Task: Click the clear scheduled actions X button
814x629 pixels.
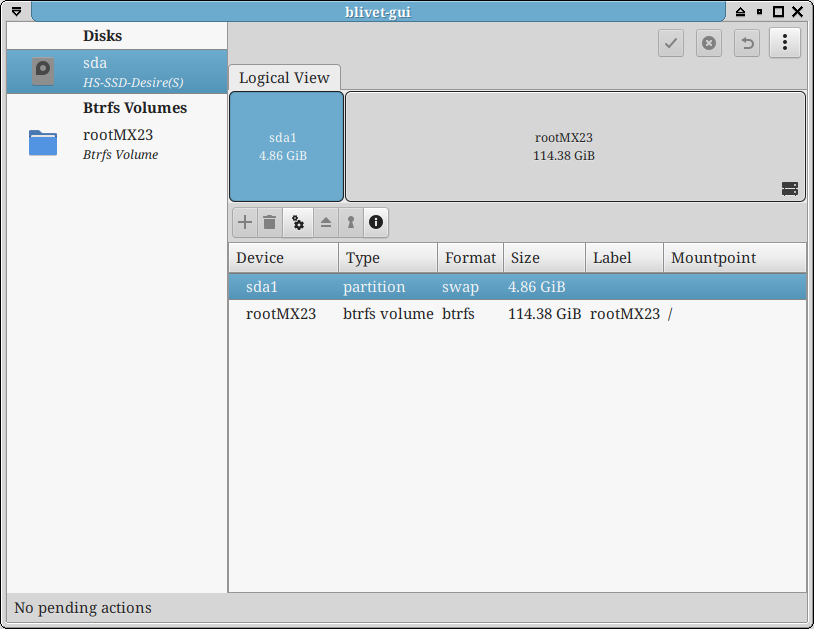Action: 709,43
